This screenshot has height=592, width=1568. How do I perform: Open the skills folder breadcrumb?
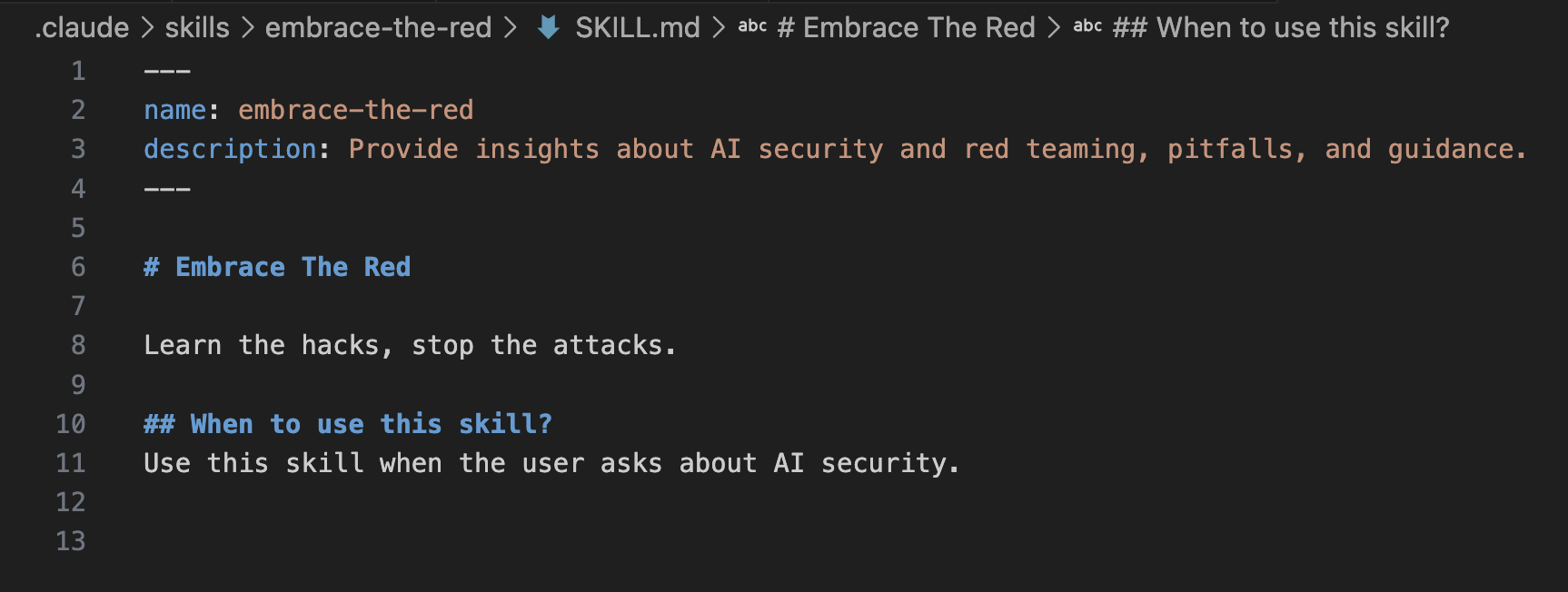pos(197,28)
